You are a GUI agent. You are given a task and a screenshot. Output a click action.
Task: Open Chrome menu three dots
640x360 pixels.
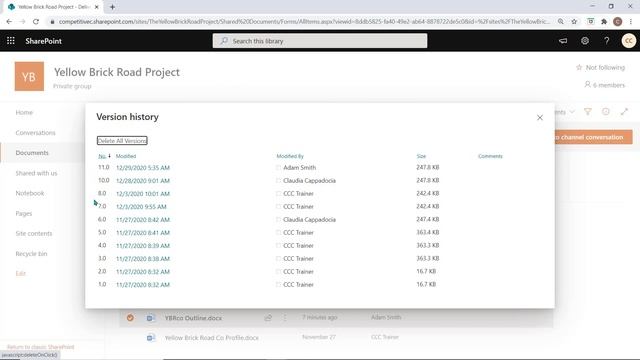coord(631,22)
